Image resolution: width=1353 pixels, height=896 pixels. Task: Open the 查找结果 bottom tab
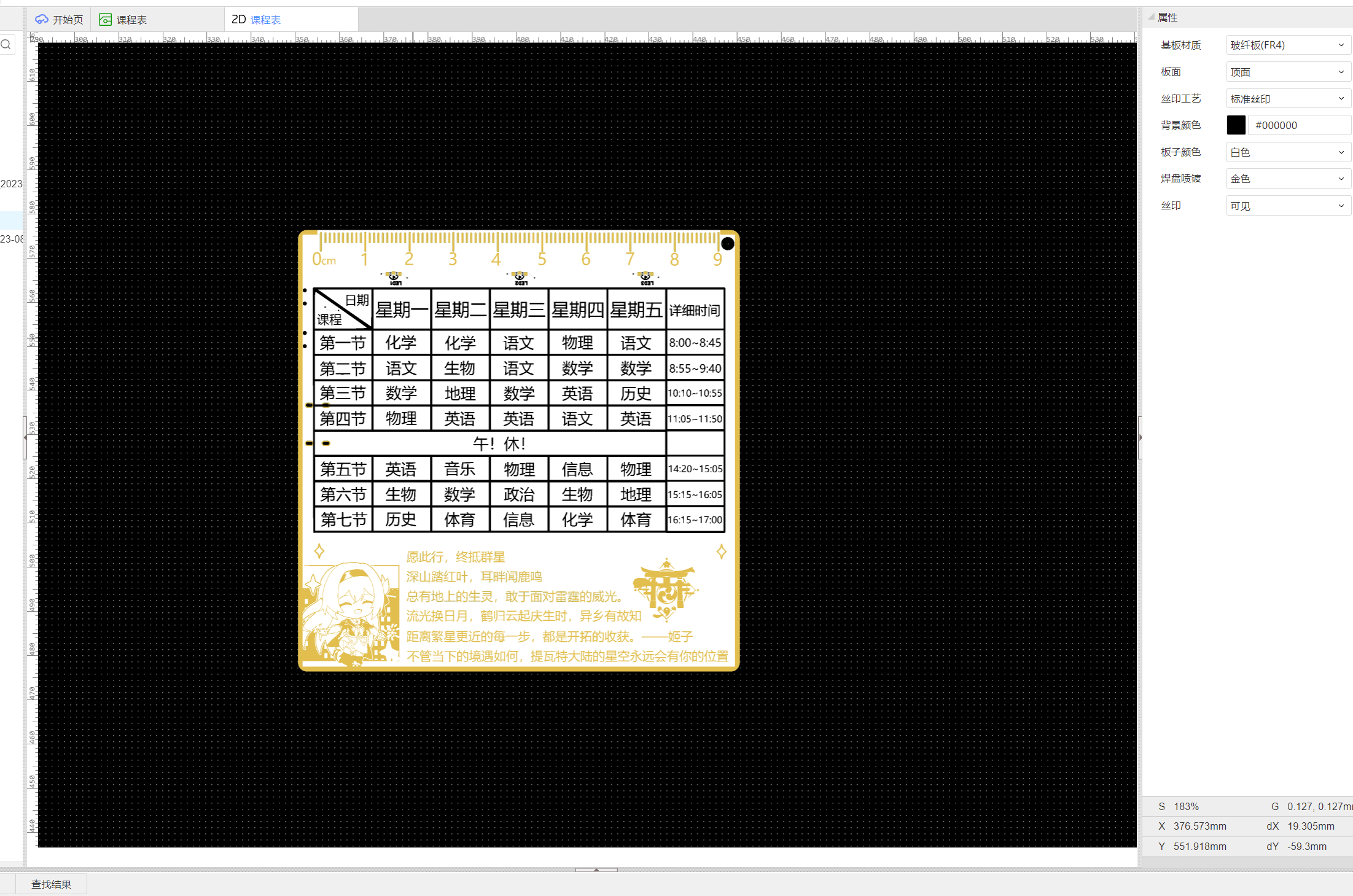coord(51,884)
